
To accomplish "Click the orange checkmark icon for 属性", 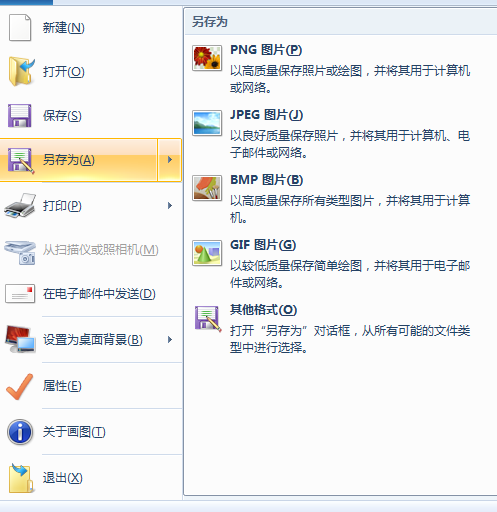I will click(20, 386).
